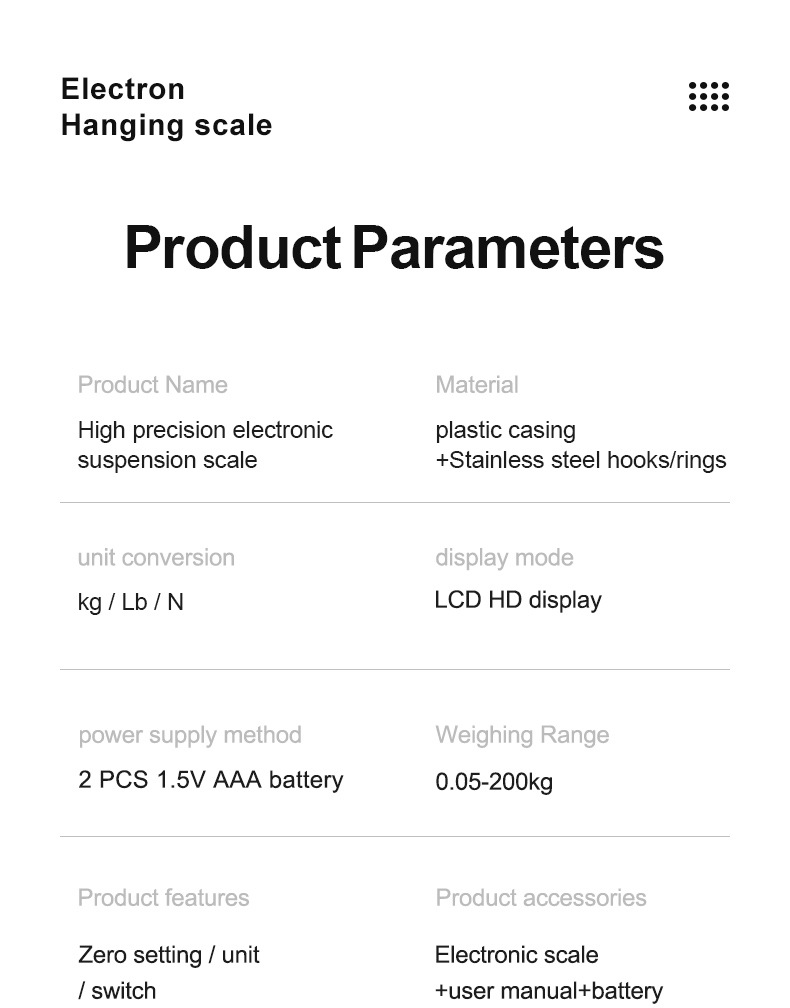Click the "Product Parameters" title
The height and width of the screenshot is (1008, 790).
tap(394, 247)
